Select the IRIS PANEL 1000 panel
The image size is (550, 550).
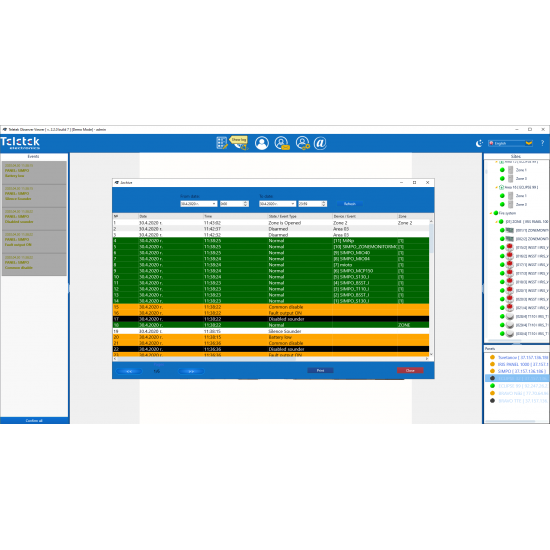523,364
